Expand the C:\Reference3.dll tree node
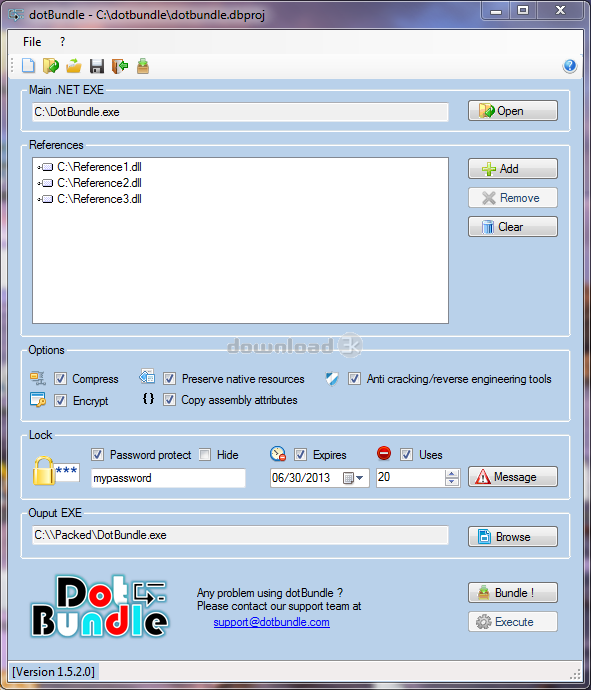Viewport: 591px width, 690px height. (x=39, y=199)
